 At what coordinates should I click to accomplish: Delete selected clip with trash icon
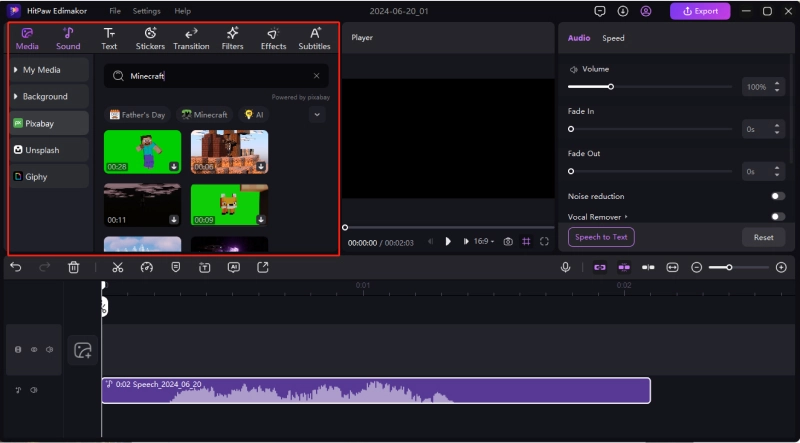(x=73, y=267)
